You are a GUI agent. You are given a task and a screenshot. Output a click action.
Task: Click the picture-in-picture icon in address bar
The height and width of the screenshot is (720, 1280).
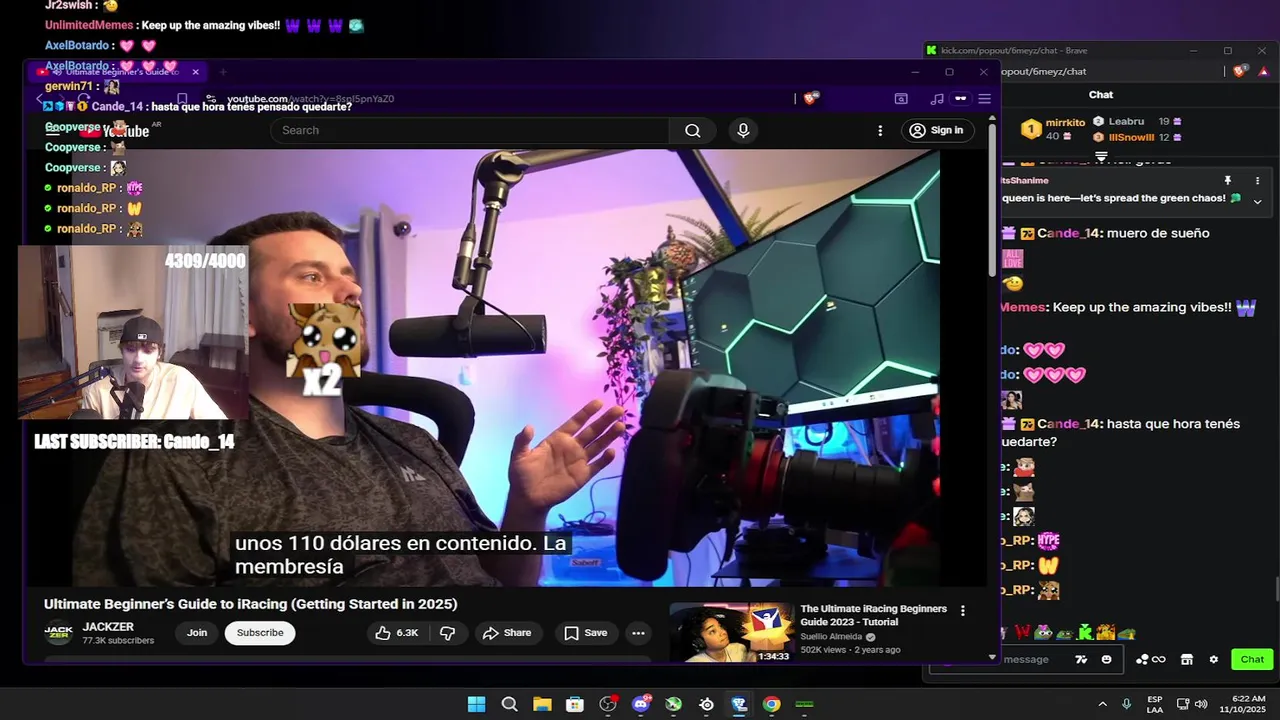(901, 98)
